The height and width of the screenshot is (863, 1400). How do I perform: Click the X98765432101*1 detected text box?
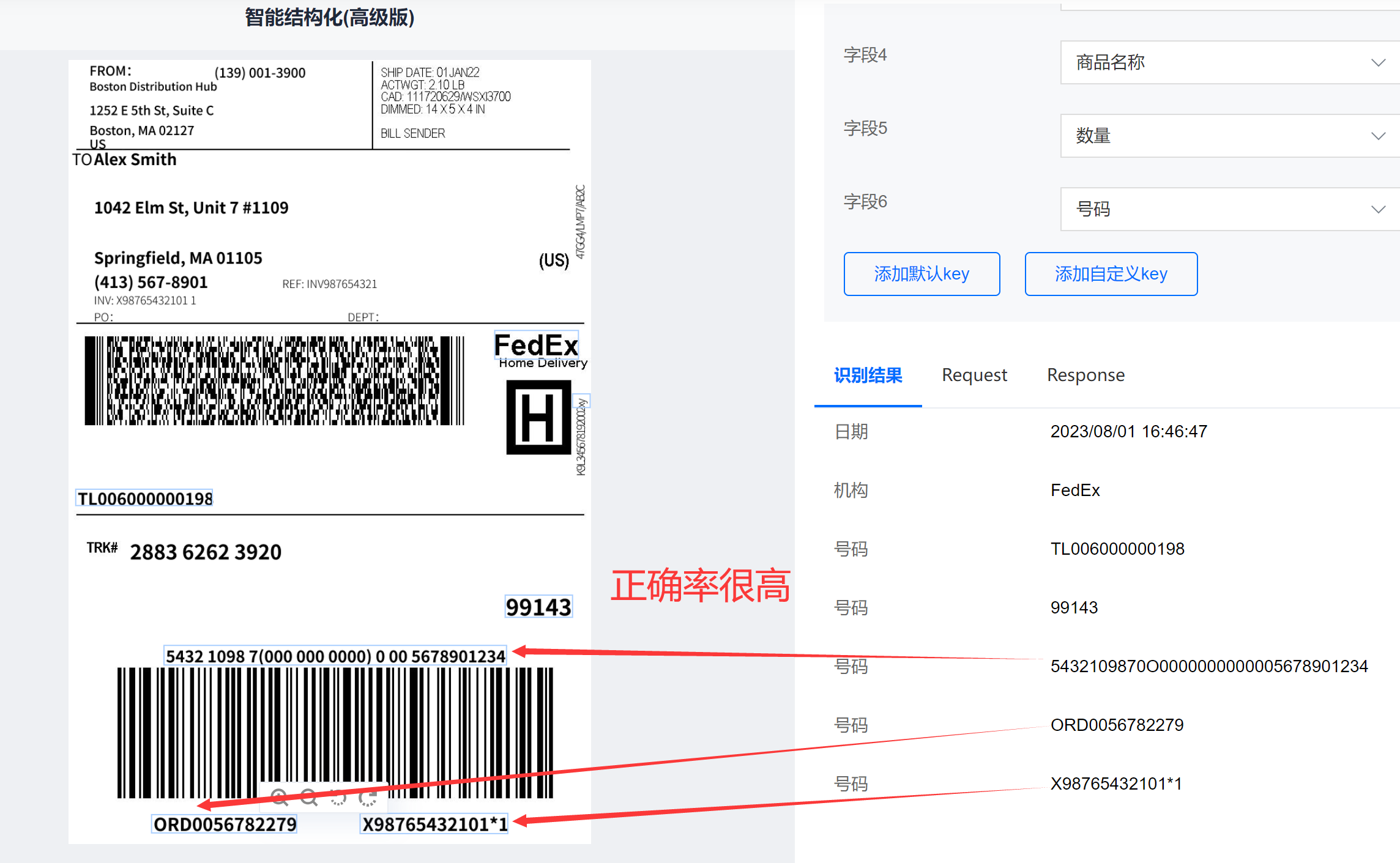(x=434, y=824)
